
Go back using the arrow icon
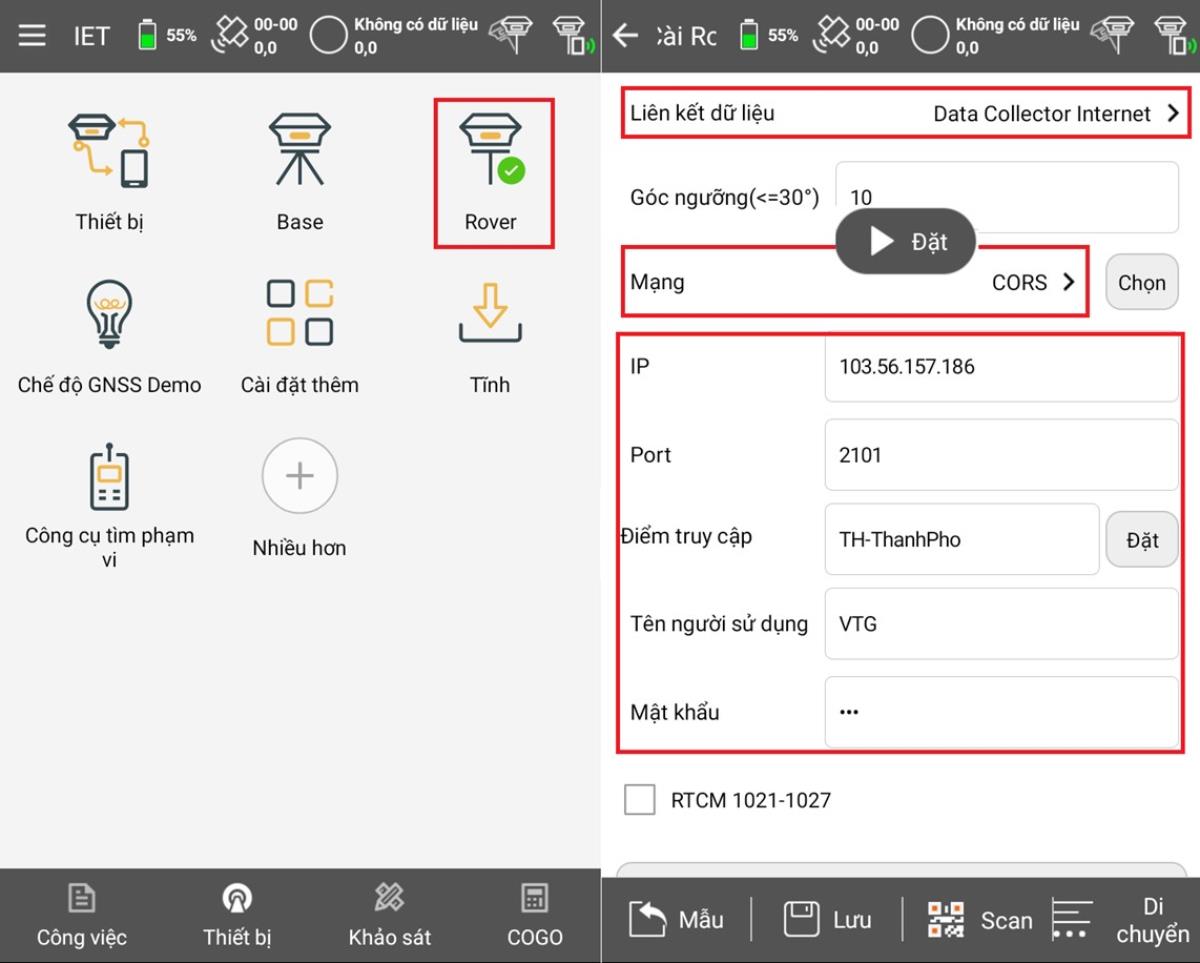(x=626, y=36)
